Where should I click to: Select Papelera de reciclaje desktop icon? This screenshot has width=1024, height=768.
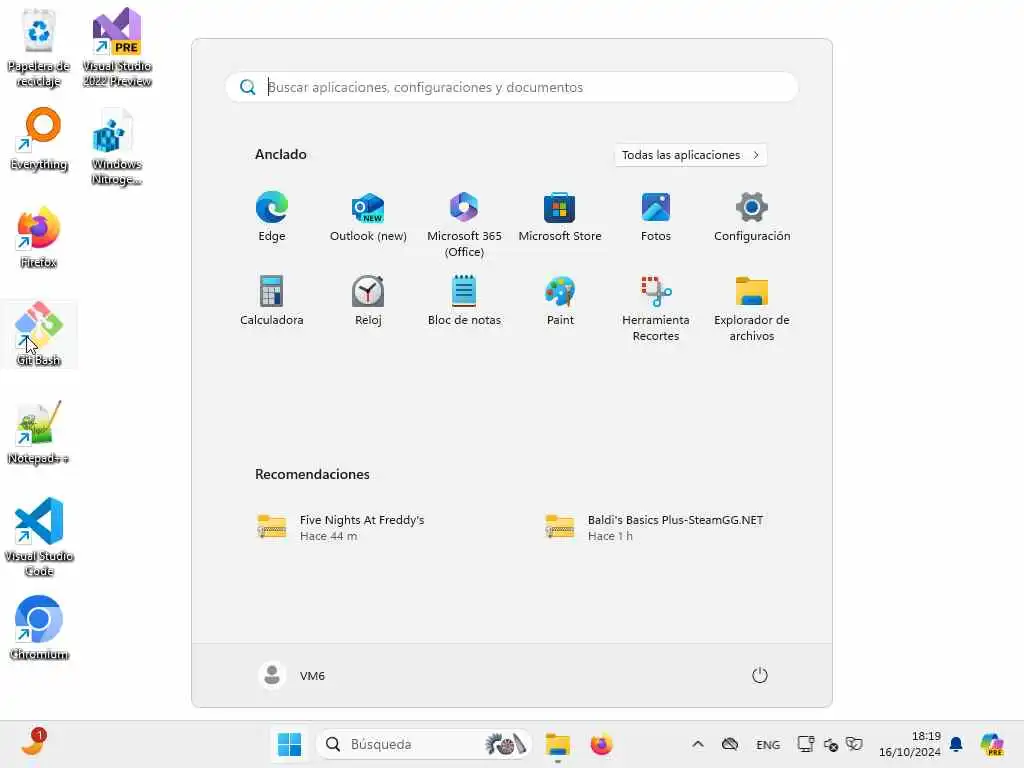point(39,48)
